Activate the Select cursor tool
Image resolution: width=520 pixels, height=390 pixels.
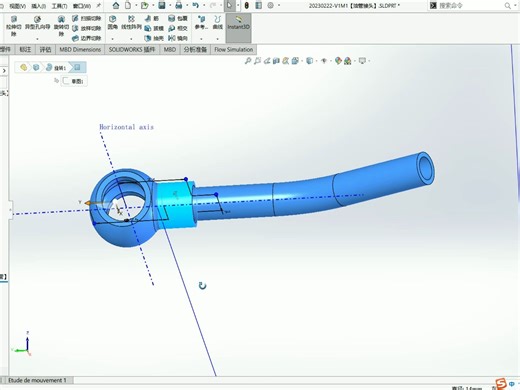[229, 5]
